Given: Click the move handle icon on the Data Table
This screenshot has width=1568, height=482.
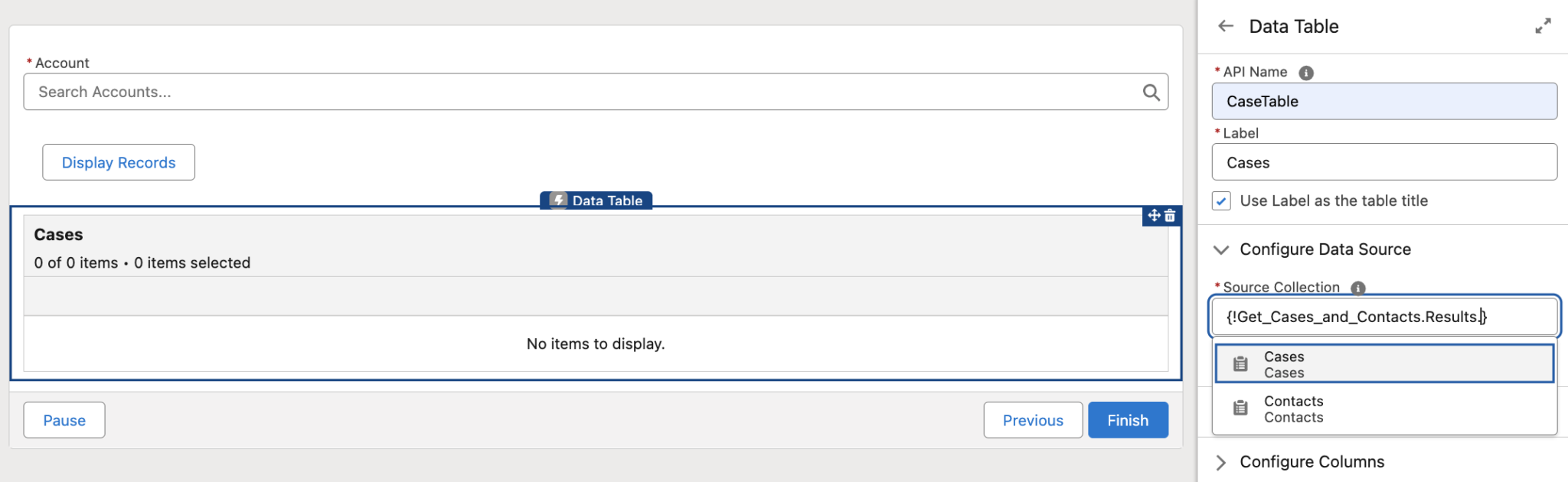Looking at the screenshot, I should click(x=1153, y=217).
